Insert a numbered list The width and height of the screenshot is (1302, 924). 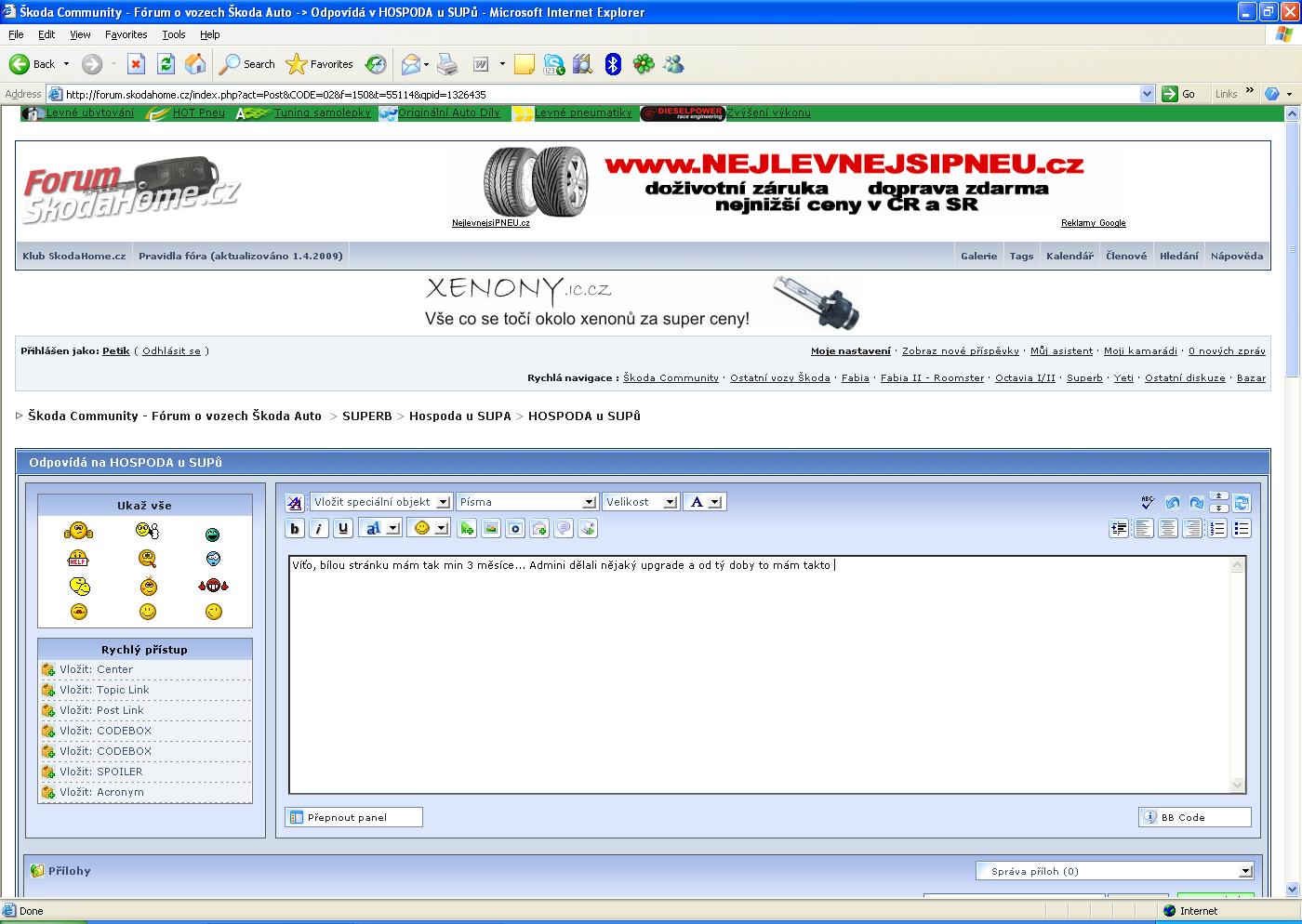[x=1217, y=529]
